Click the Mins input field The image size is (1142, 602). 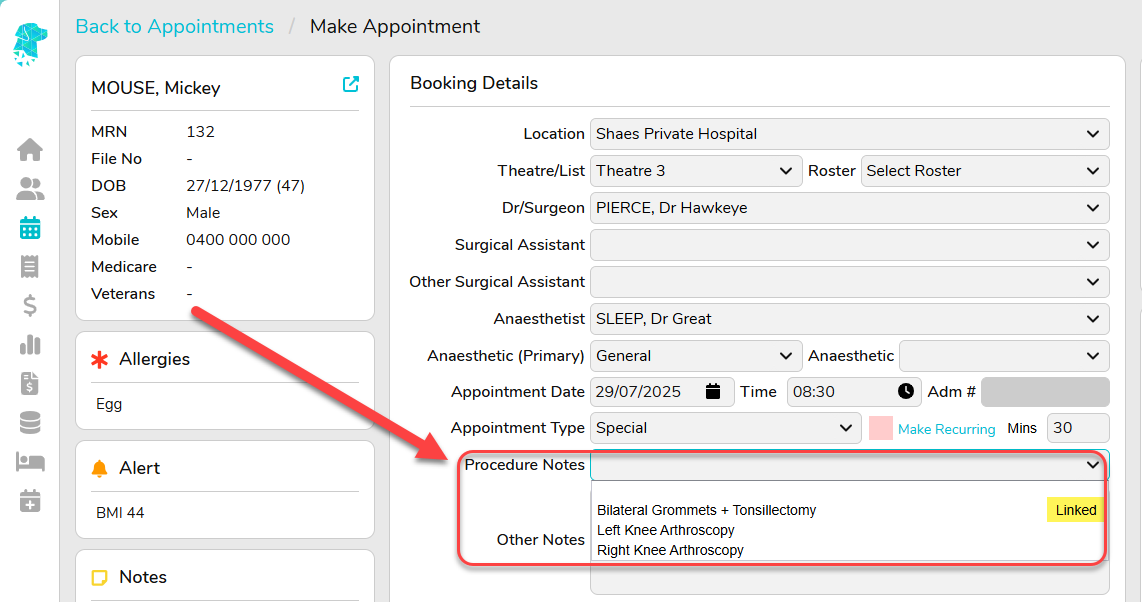pos(1078,428)
